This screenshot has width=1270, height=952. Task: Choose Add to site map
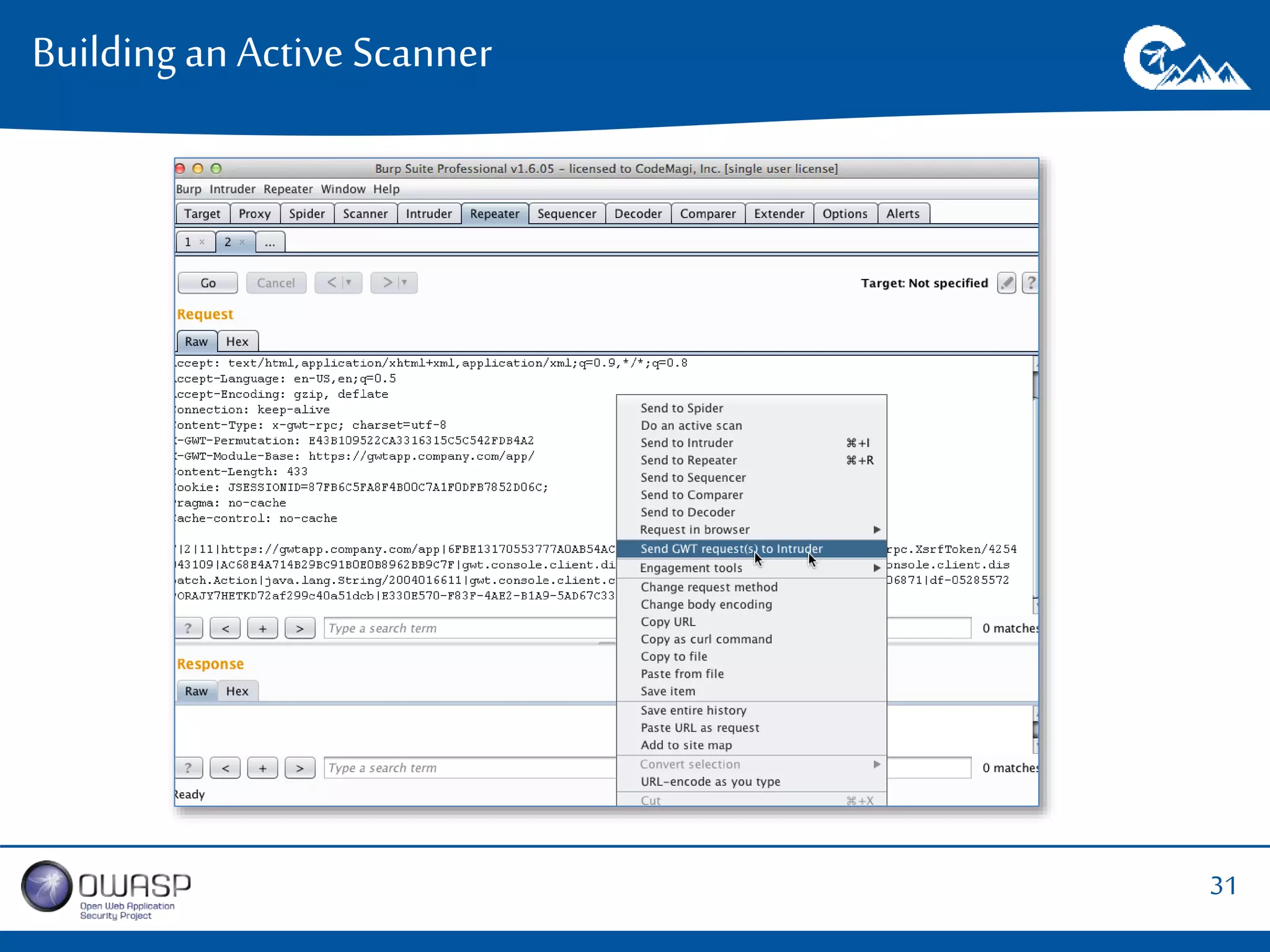[752, 746]
